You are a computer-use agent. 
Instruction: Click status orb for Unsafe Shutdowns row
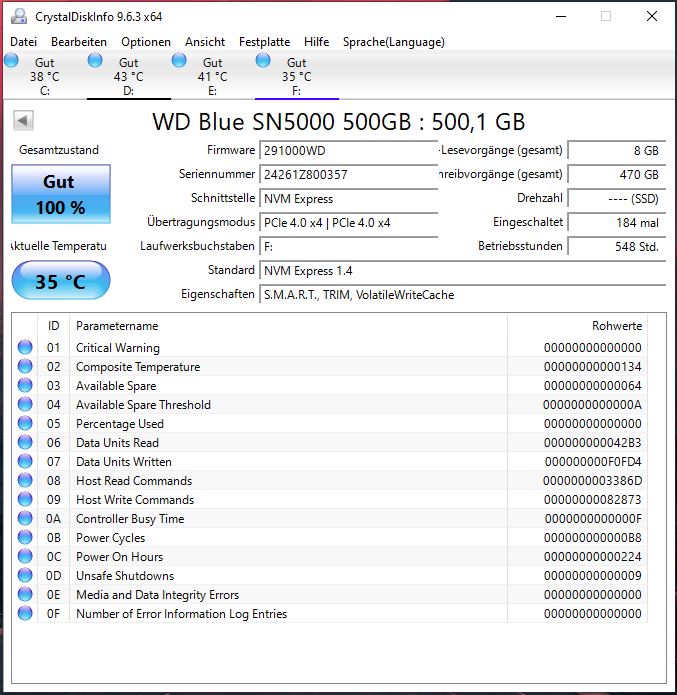(25, 575)
